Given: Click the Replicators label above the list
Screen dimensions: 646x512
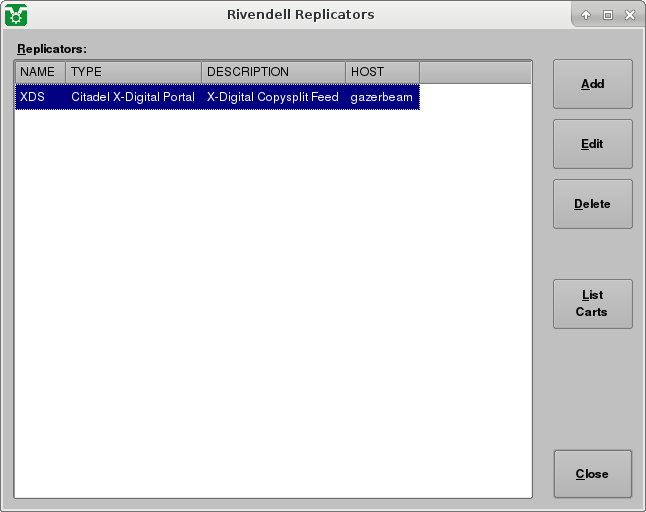Looking at the screenshot, I should click(x=52, y=48).
